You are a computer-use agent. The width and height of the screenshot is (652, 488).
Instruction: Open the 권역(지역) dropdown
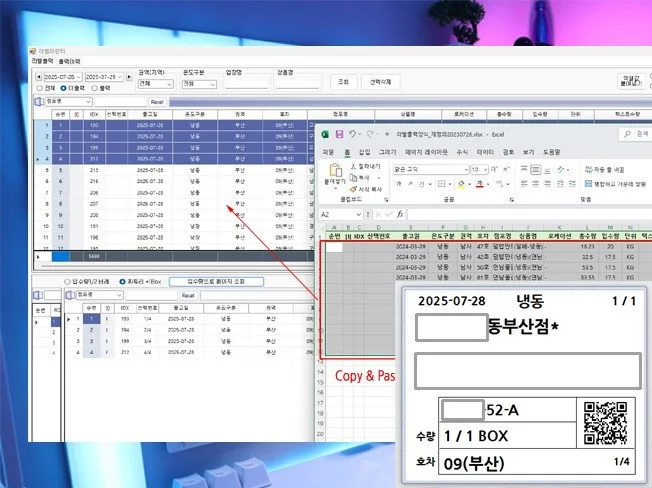[x=156, y=85]
